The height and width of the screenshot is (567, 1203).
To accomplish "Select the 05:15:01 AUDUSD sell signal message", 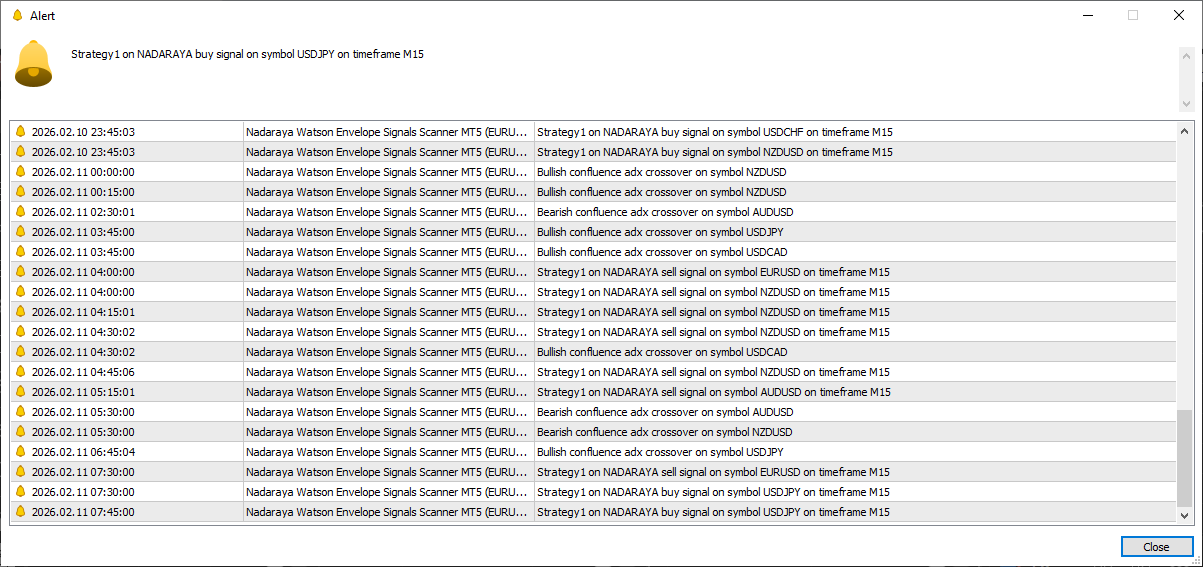I will (713, 392).
